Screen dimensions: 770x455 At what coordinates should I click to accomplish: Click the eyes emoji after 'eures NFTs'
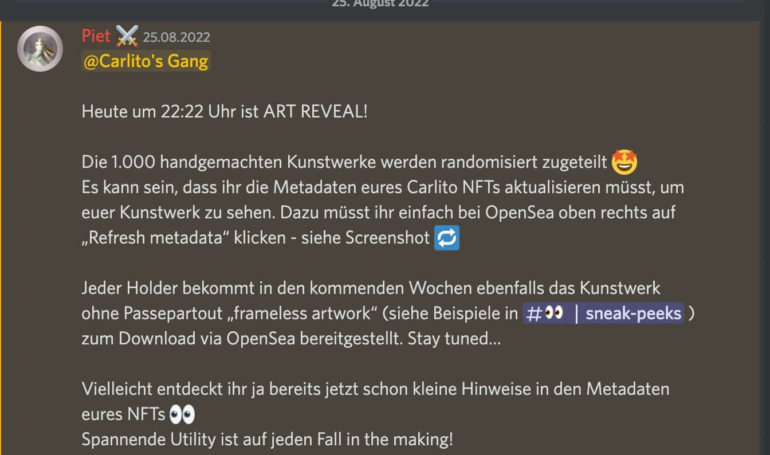182,414
